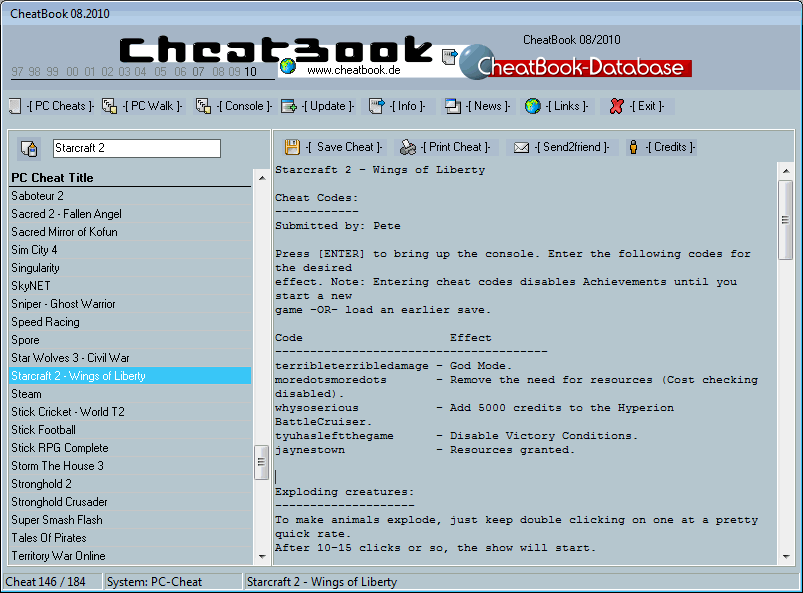The image size is (803, 593).
Task: Select SkyNET in the cheat list
Action: click(131, 286)
